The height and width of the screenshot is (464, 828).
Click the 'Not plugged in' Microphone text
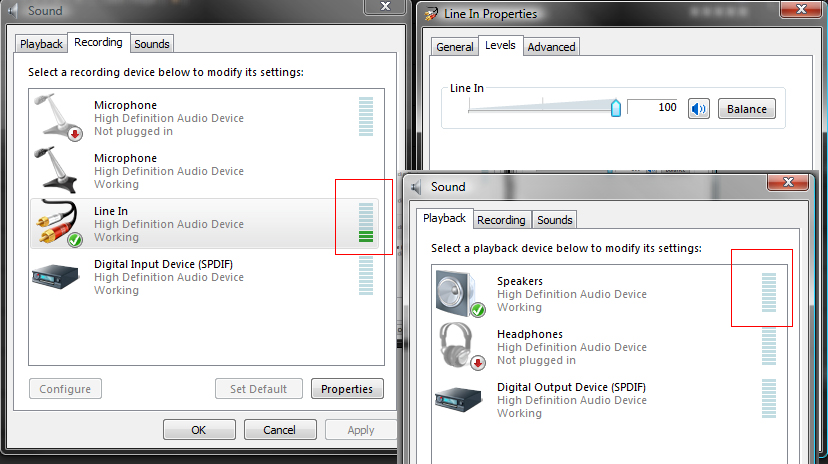pyautogui.click(x=134, y=131)
